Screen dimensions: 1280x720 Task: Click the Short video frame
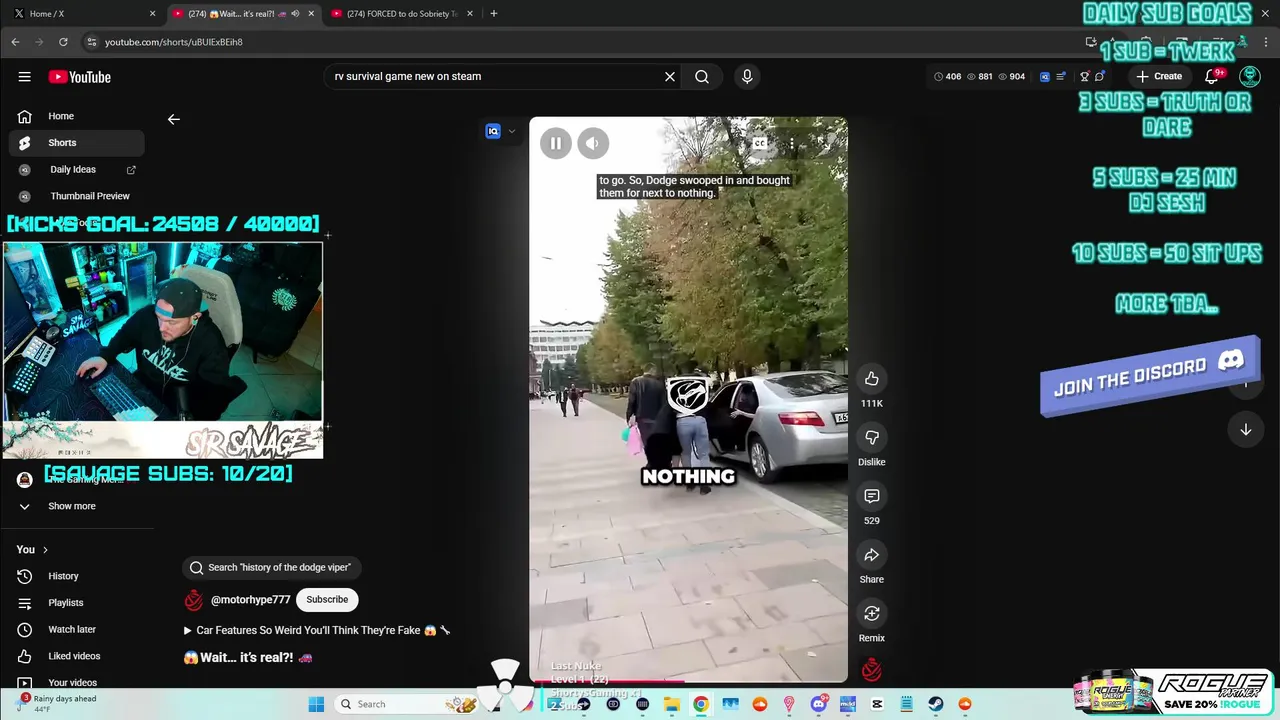click(x=688, y=400)
